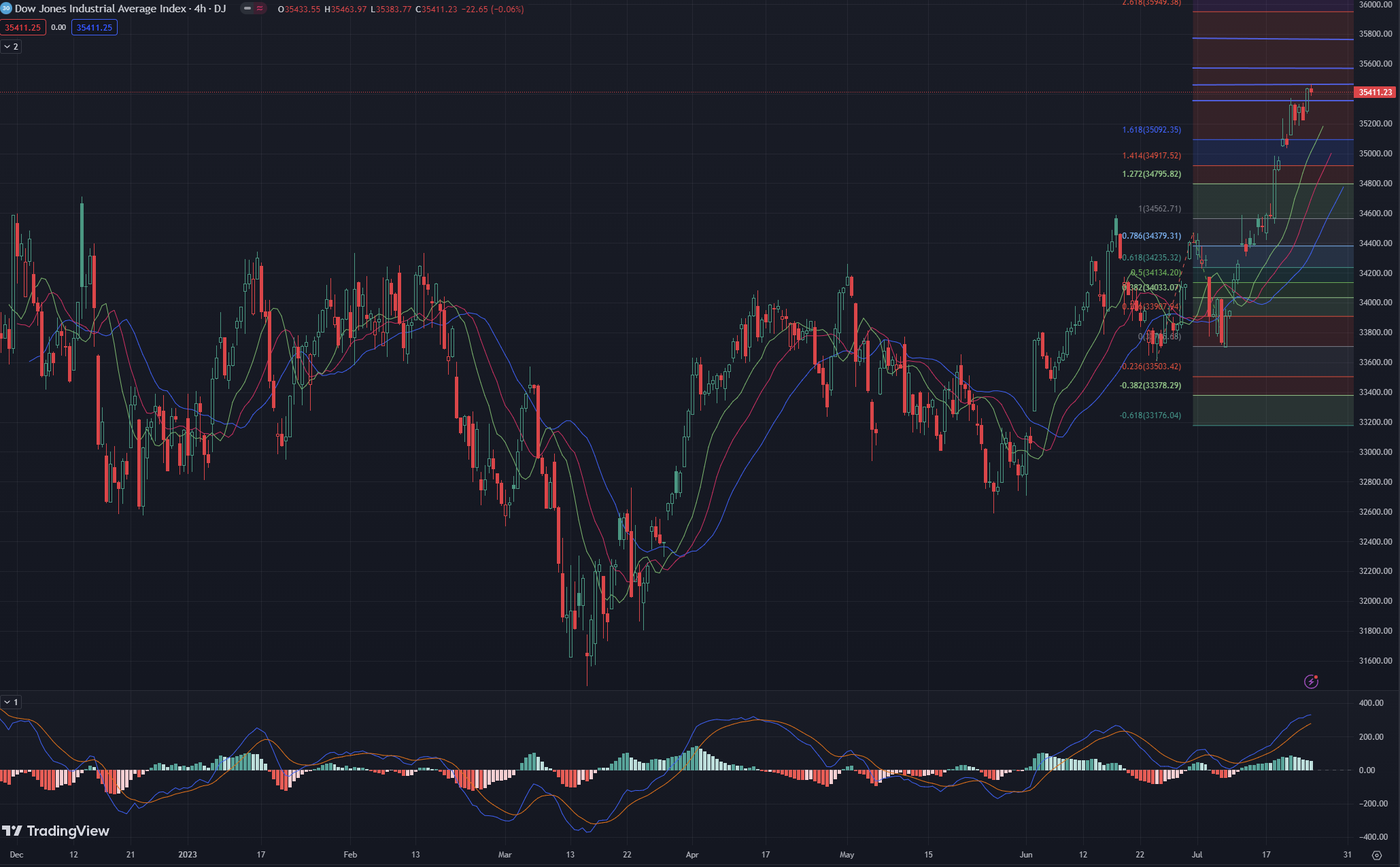Expand the collapsed 1 indicator legend in MACD pane
Screen dimensions: 1400x867
(11, 702)
